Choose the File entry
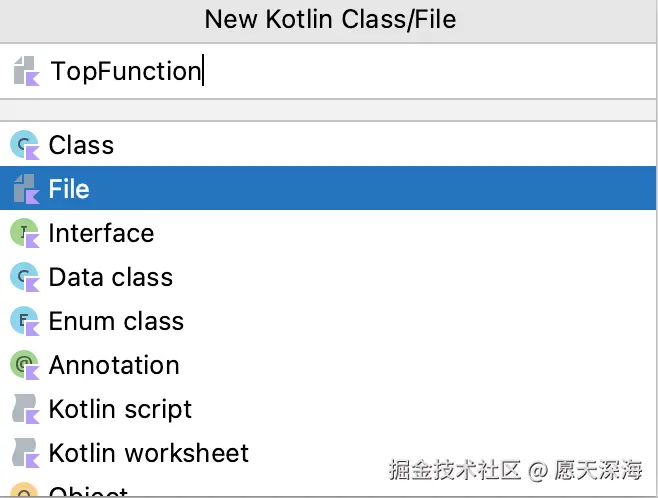The image size is (658, 498). 69,189
